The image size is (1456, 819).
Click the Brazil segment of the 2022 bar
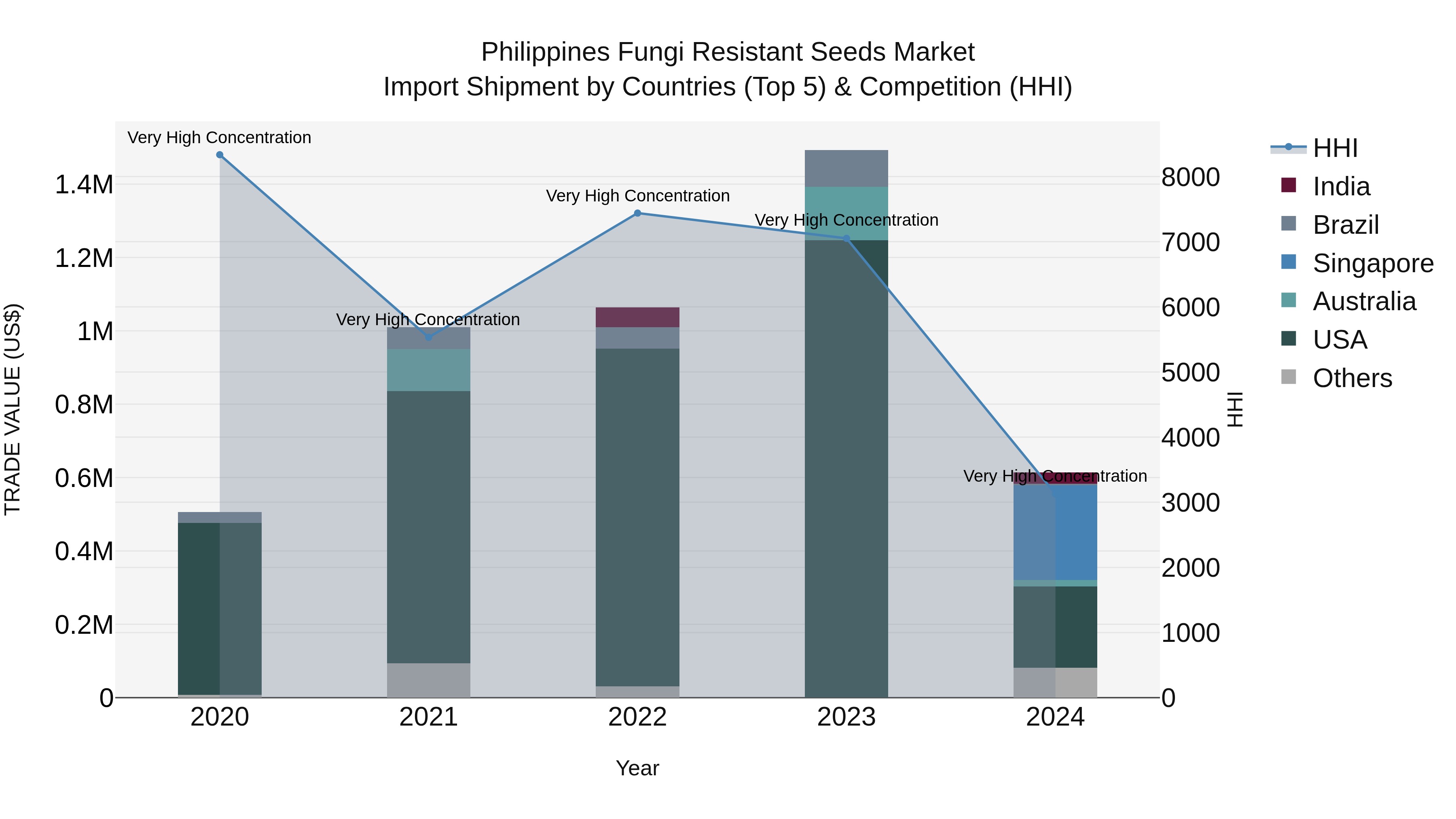(x=637, y=338)
